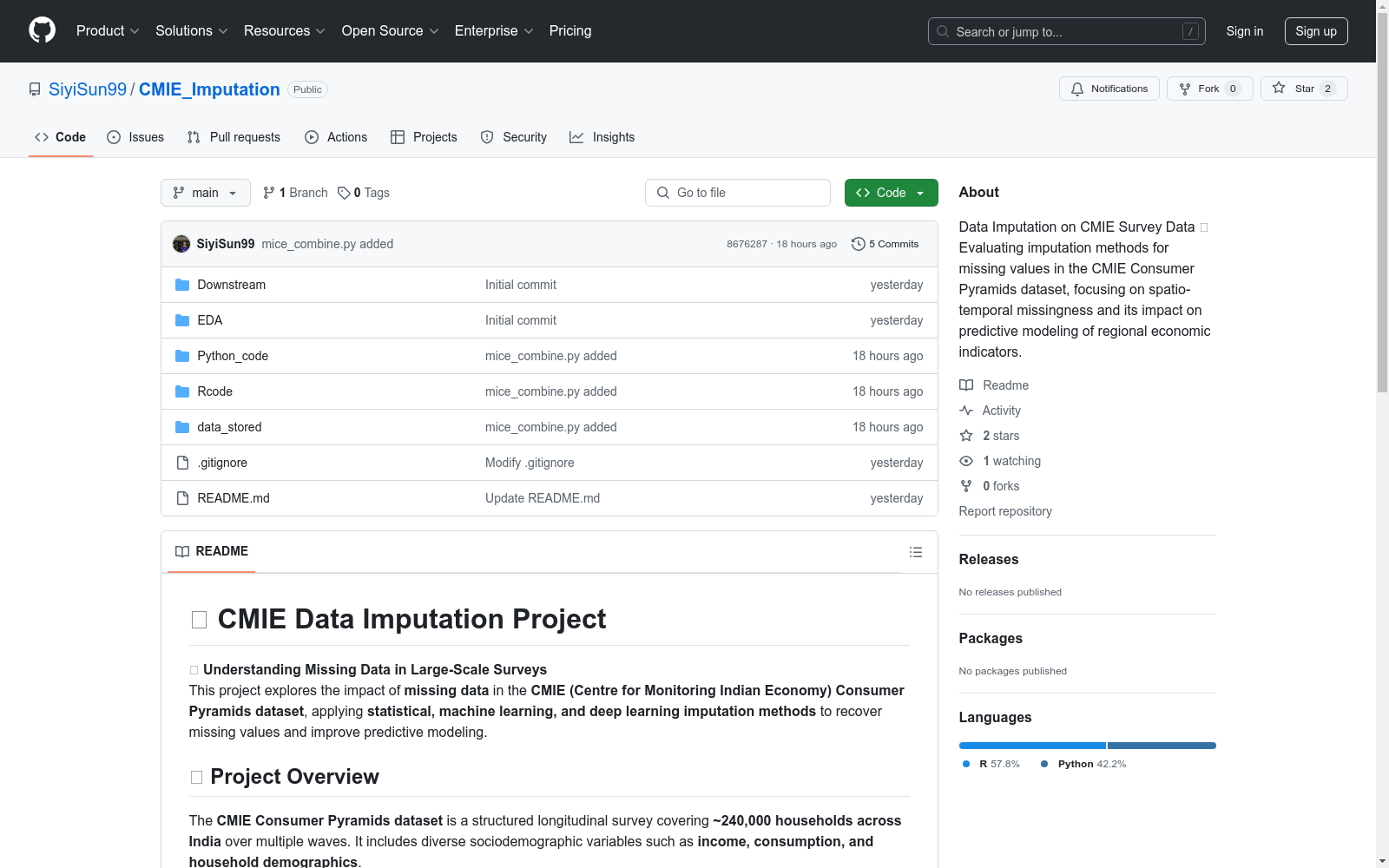Open the EDA folder icon

pyautogui.click(x=182, y=320)
